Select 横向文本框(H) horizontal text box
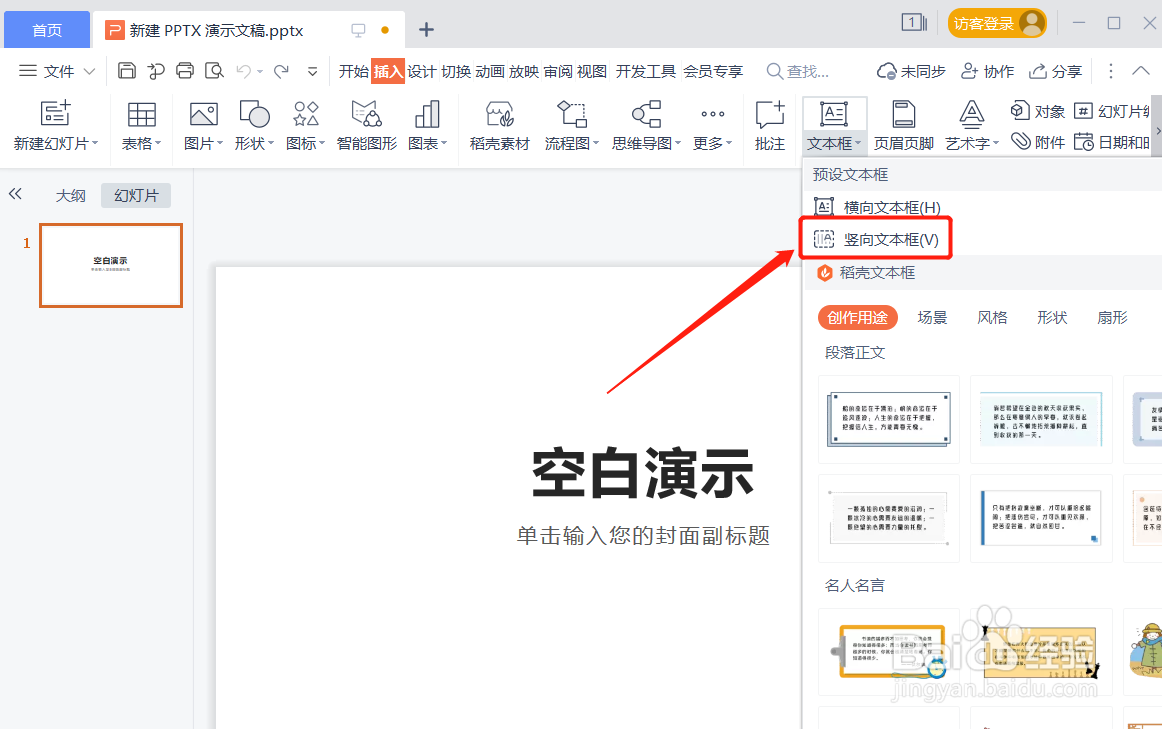 (x=877, y=207)
